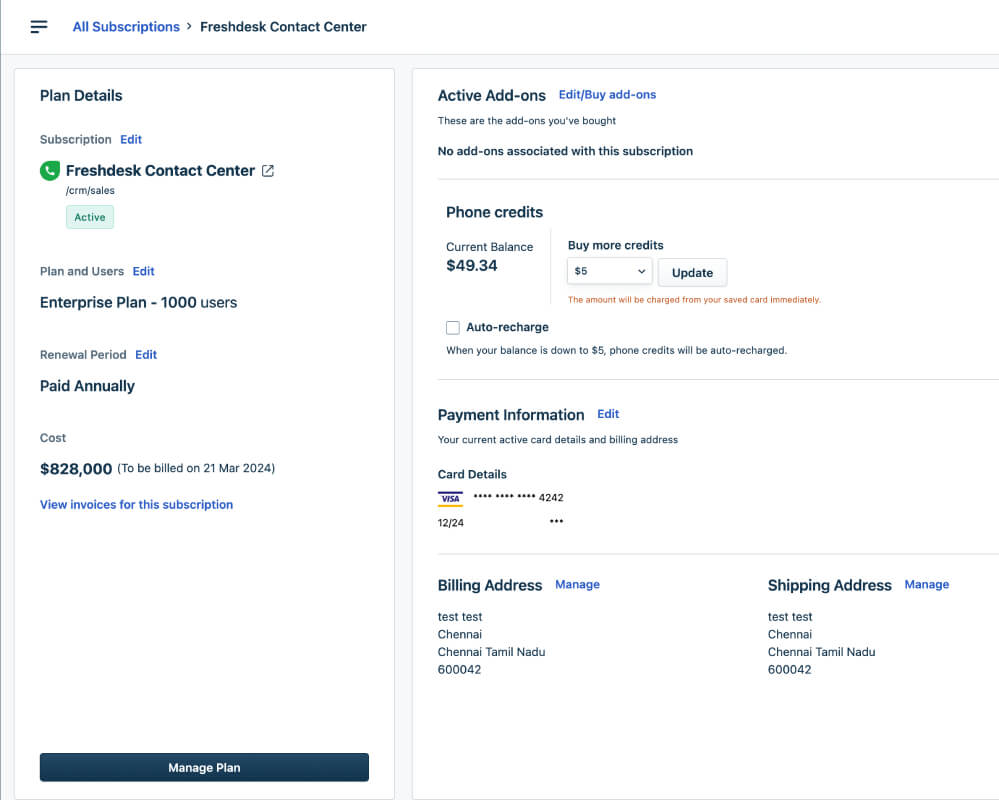Viewport: 999px width, 800px height.
Task: Click the Visa card logo
Action: point(450,498)
